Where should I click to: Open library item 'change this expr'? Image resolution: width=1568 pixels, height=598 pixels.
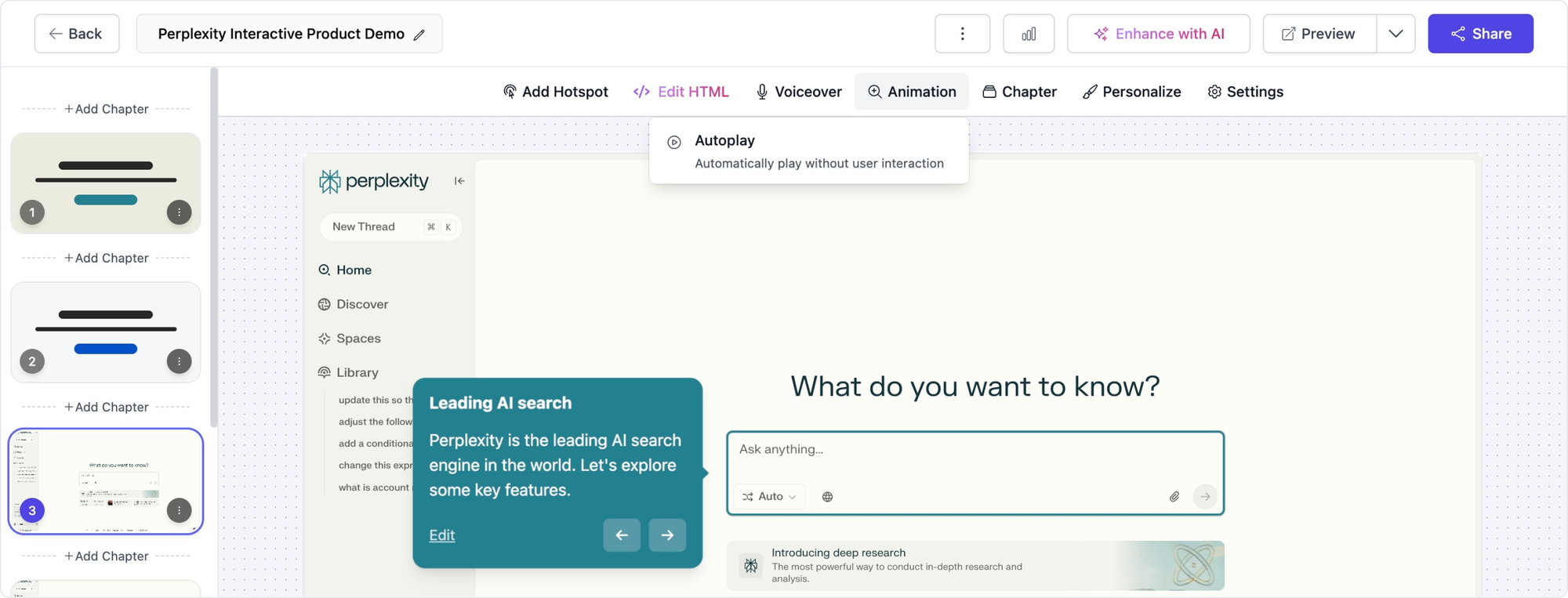pos(375,466)
